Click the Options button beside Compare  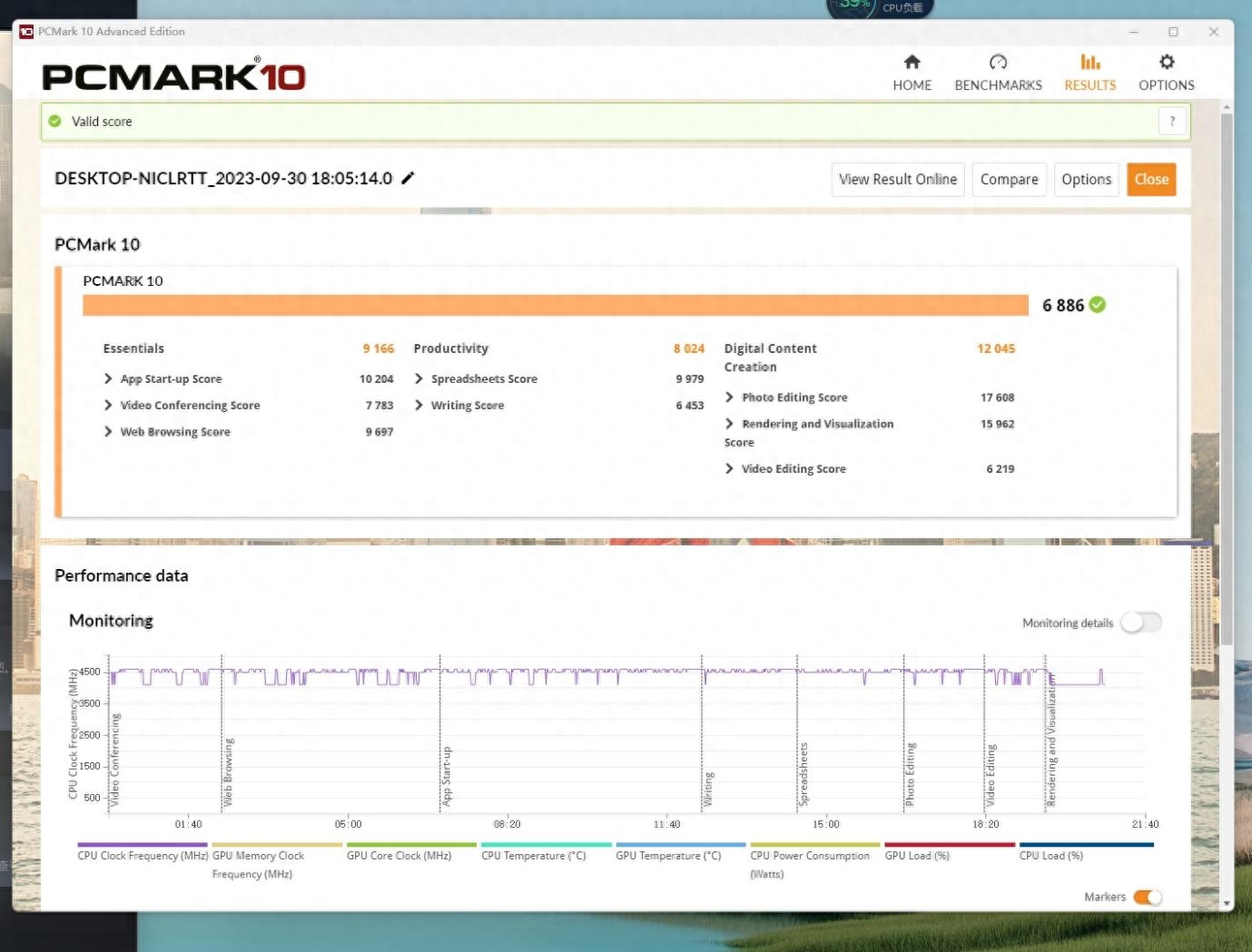click(x=1086, y=179)
